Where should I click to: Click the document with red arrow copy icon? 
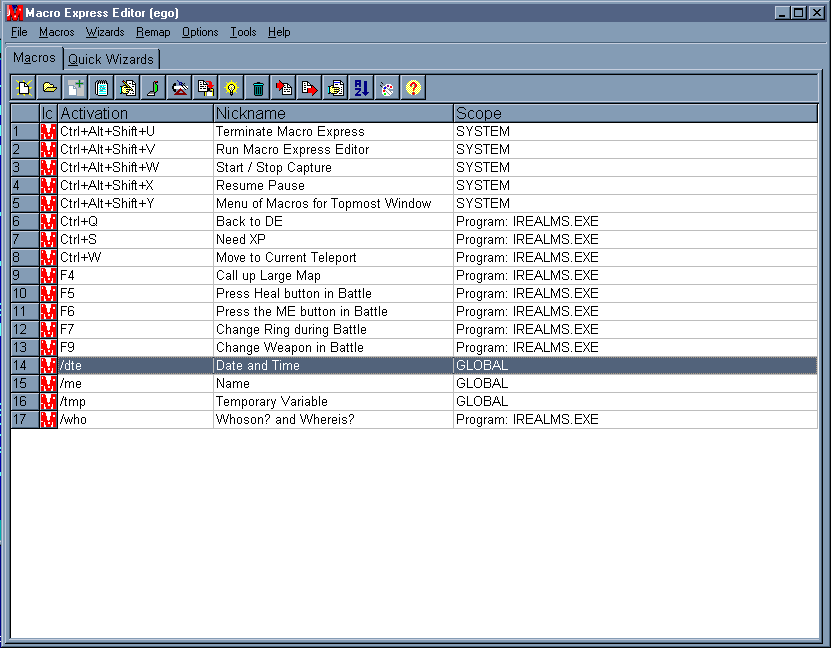(x=206, y=87)
